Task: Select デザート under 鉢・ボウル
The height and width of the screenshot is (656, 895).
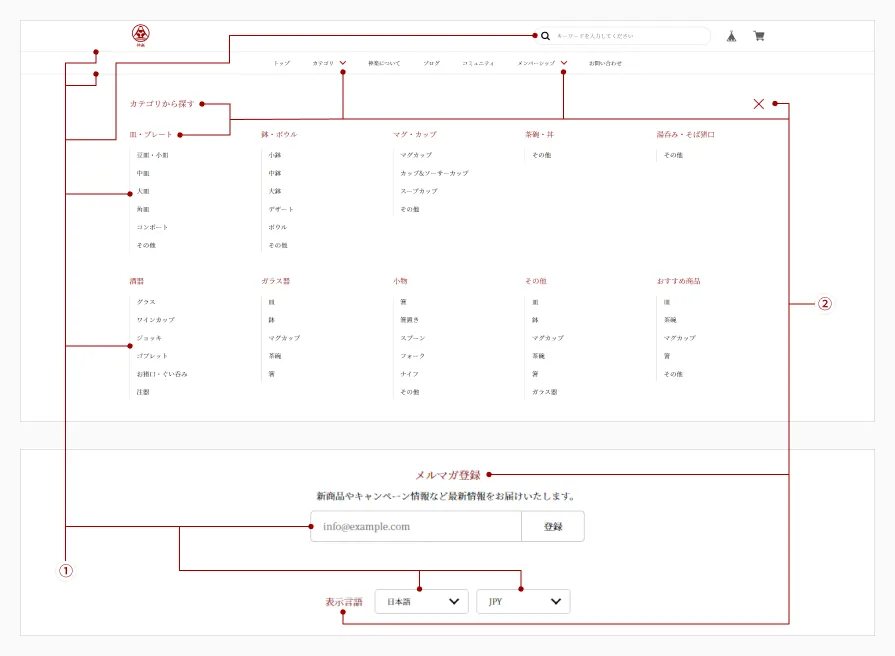Action: click(281, 210)
